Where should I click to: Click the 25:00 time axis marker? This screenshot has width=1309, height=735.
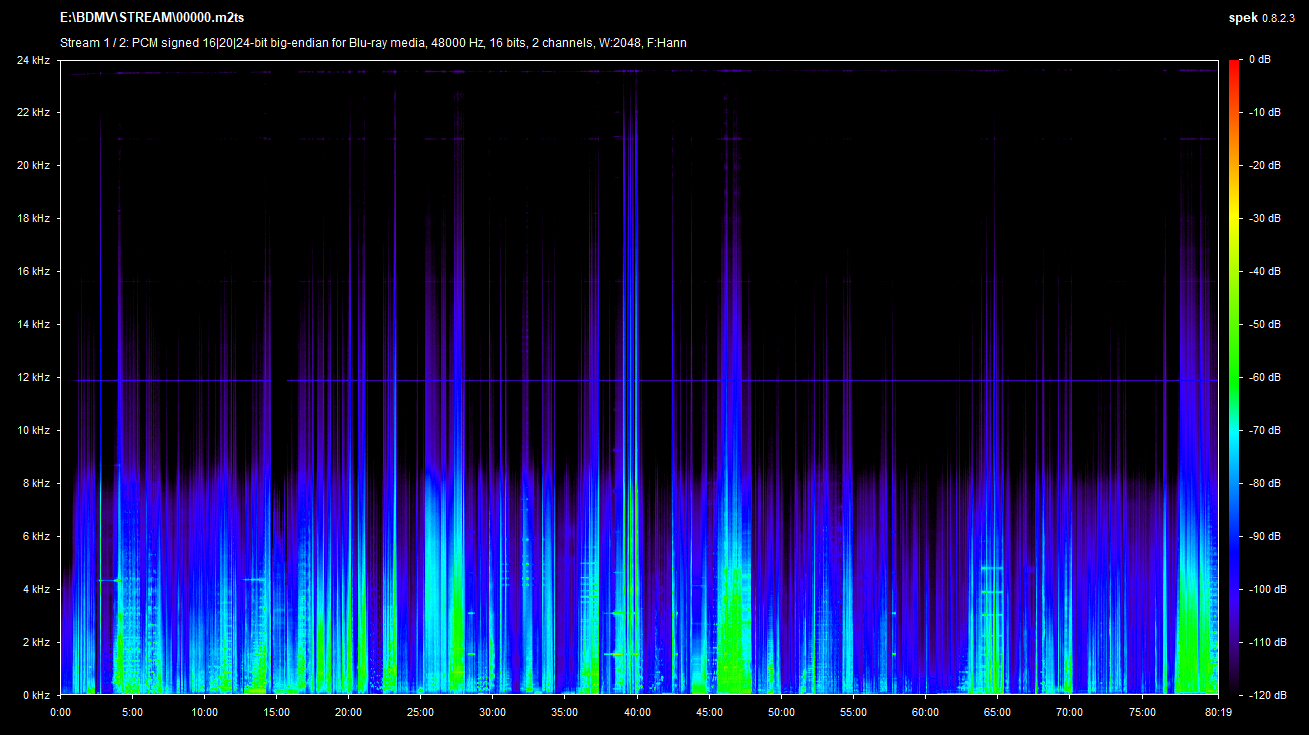click(421, 713)
